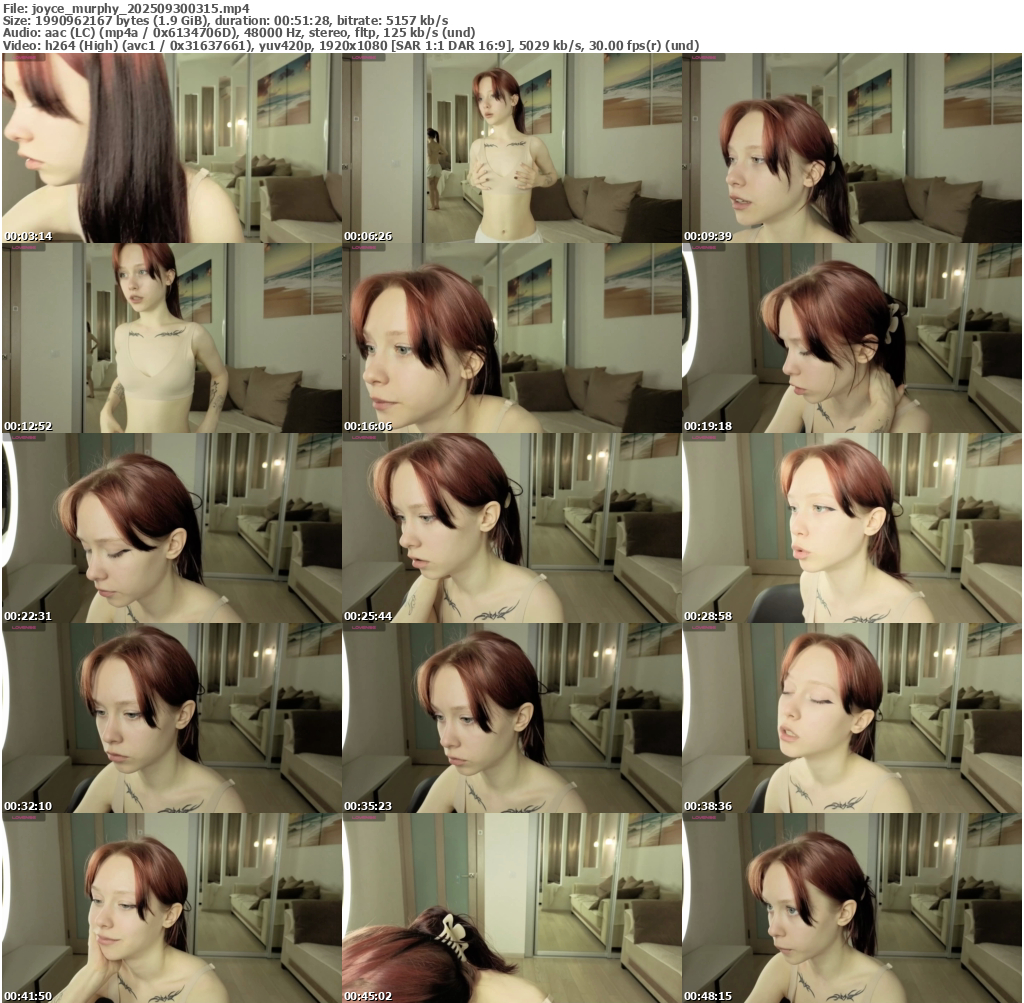
Task: Select the thumbnail frame at 00:09:39
Action: coord(852,148)
